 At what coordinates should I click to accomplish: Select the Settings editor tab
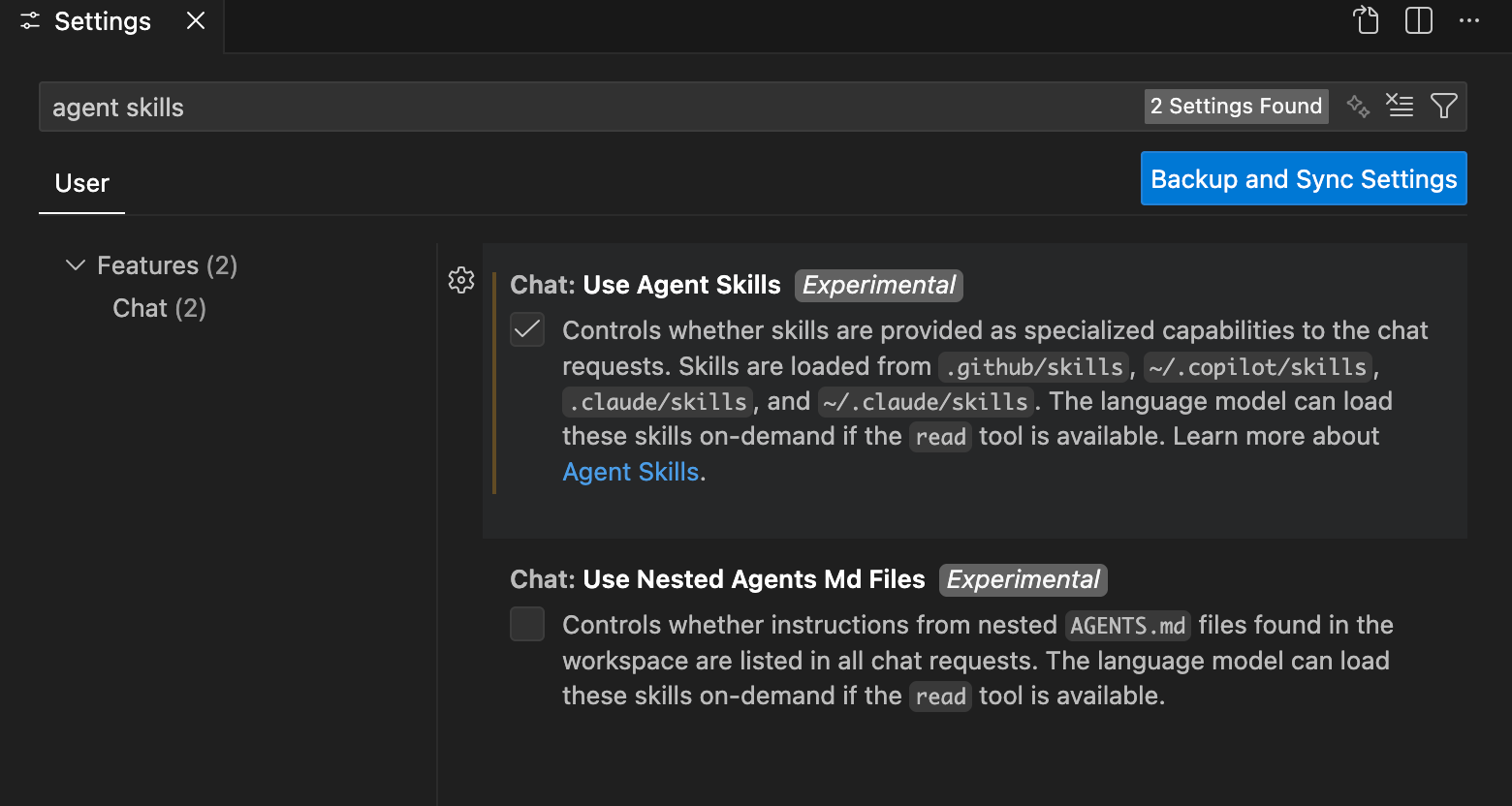pyautogui.click(x=102, y=20)
